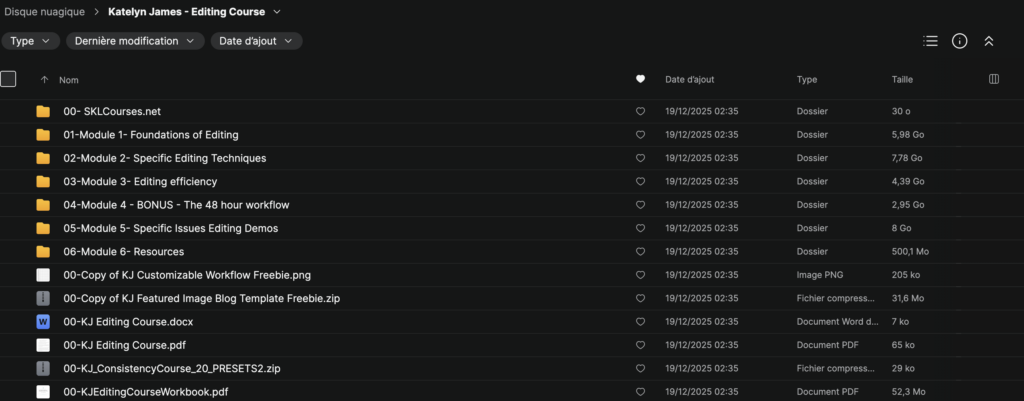The width and height of the screenshot is (1024, 401).
Task: Expand the Dernière modification filter
Action: coord(135,41)
